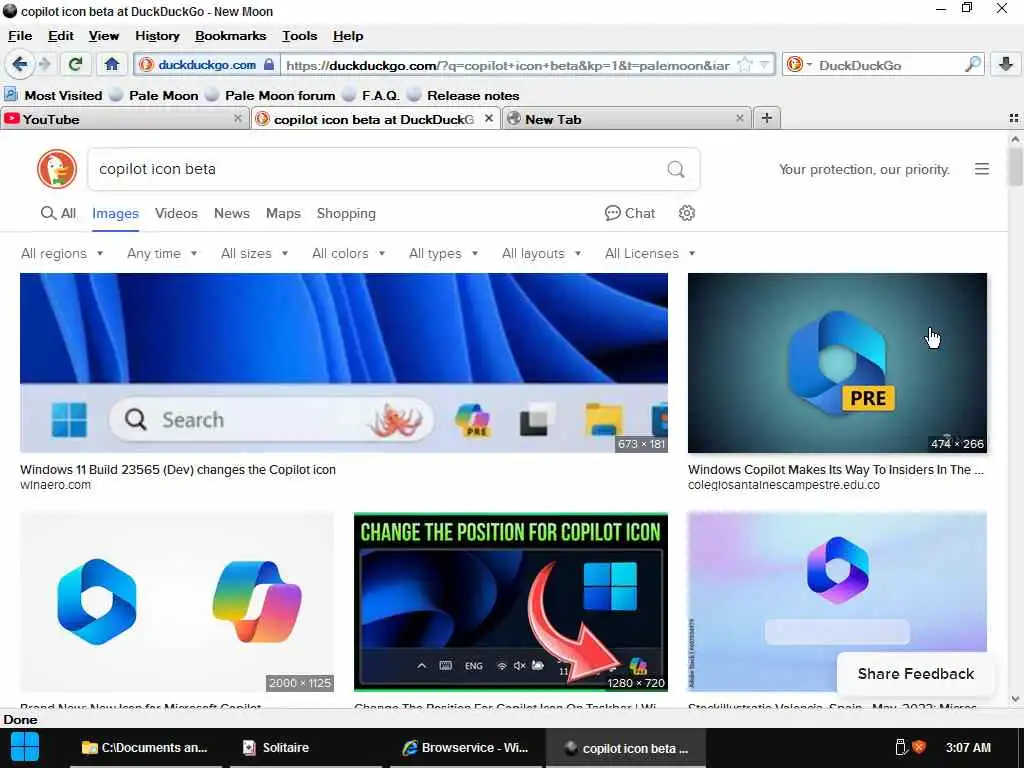The width and height of the screenshot is (1024, 768).
Task: Open the address bar history dropdown arrow
Action: point(764,65)
